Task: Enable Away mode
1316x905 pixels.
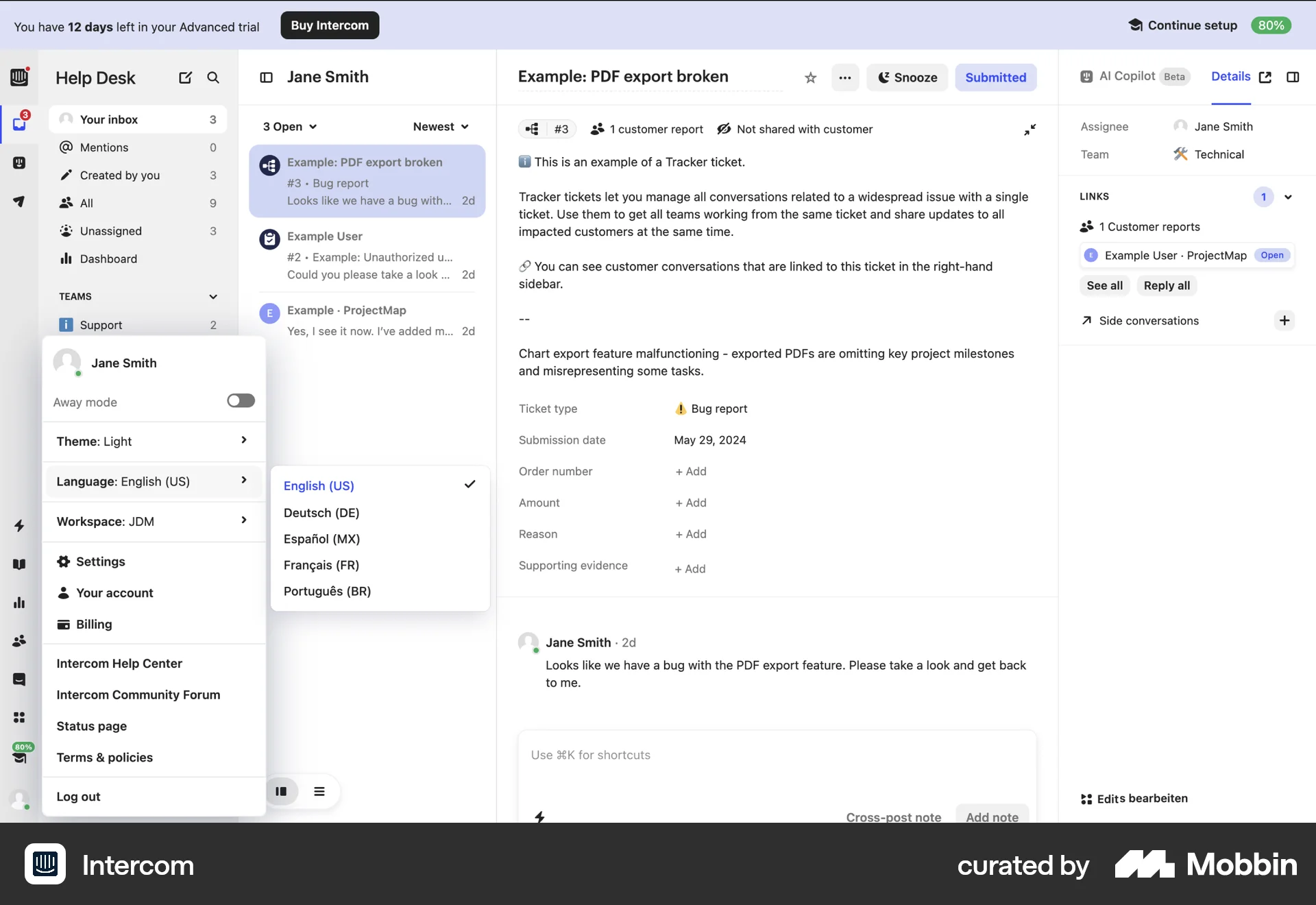Action: point(240,400)
